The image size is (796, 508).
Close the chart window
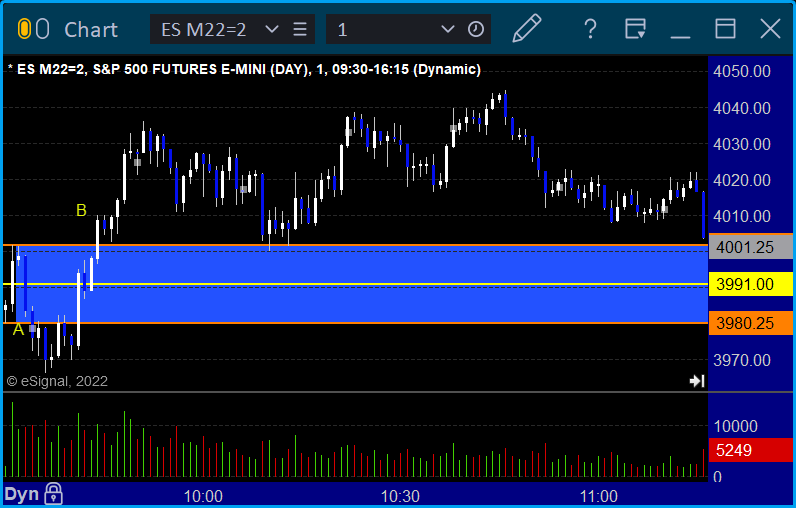[x=770, y=29]
